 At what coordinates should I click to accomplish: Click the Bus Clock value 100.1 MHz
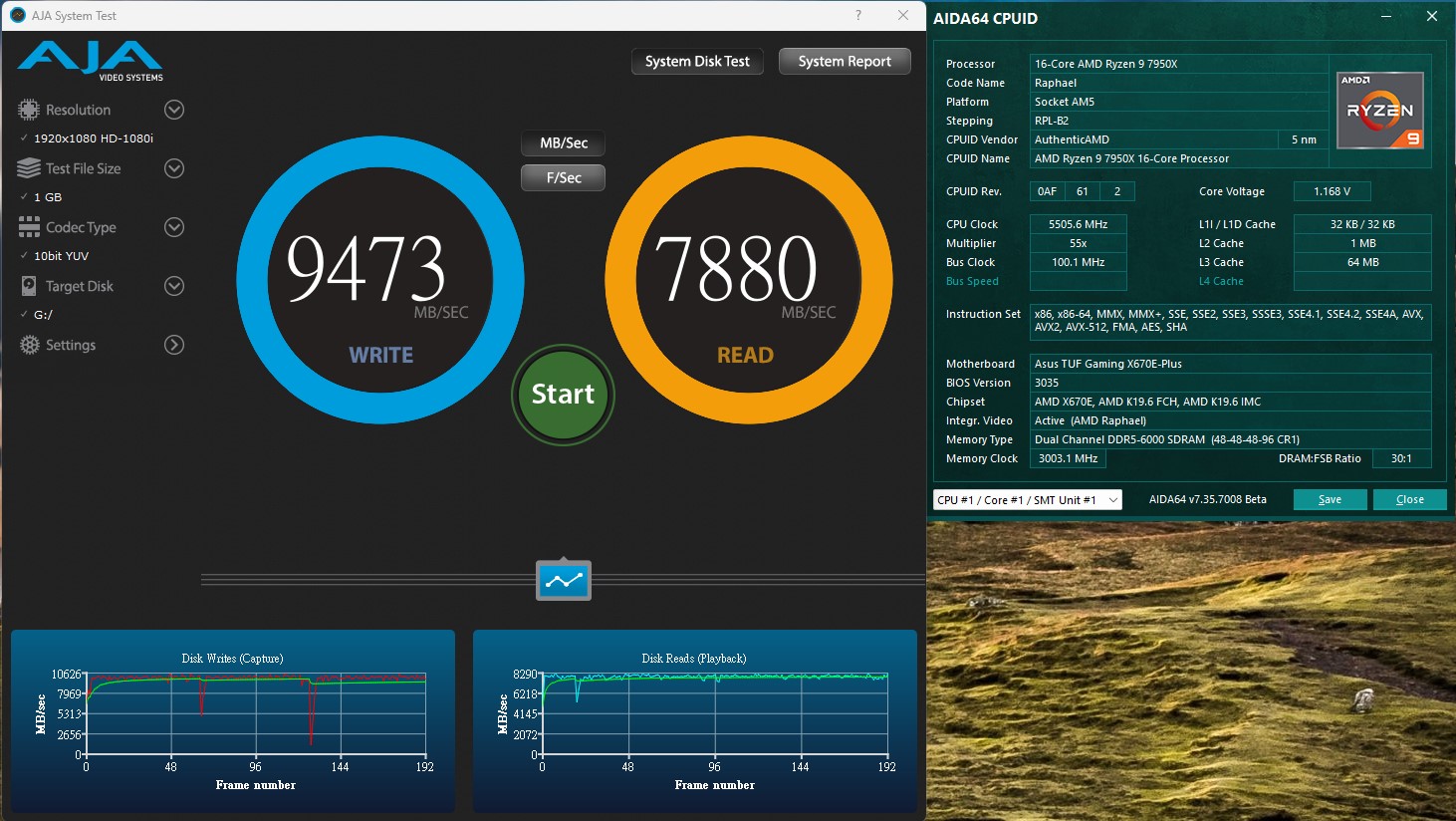tap(1078, 262)
